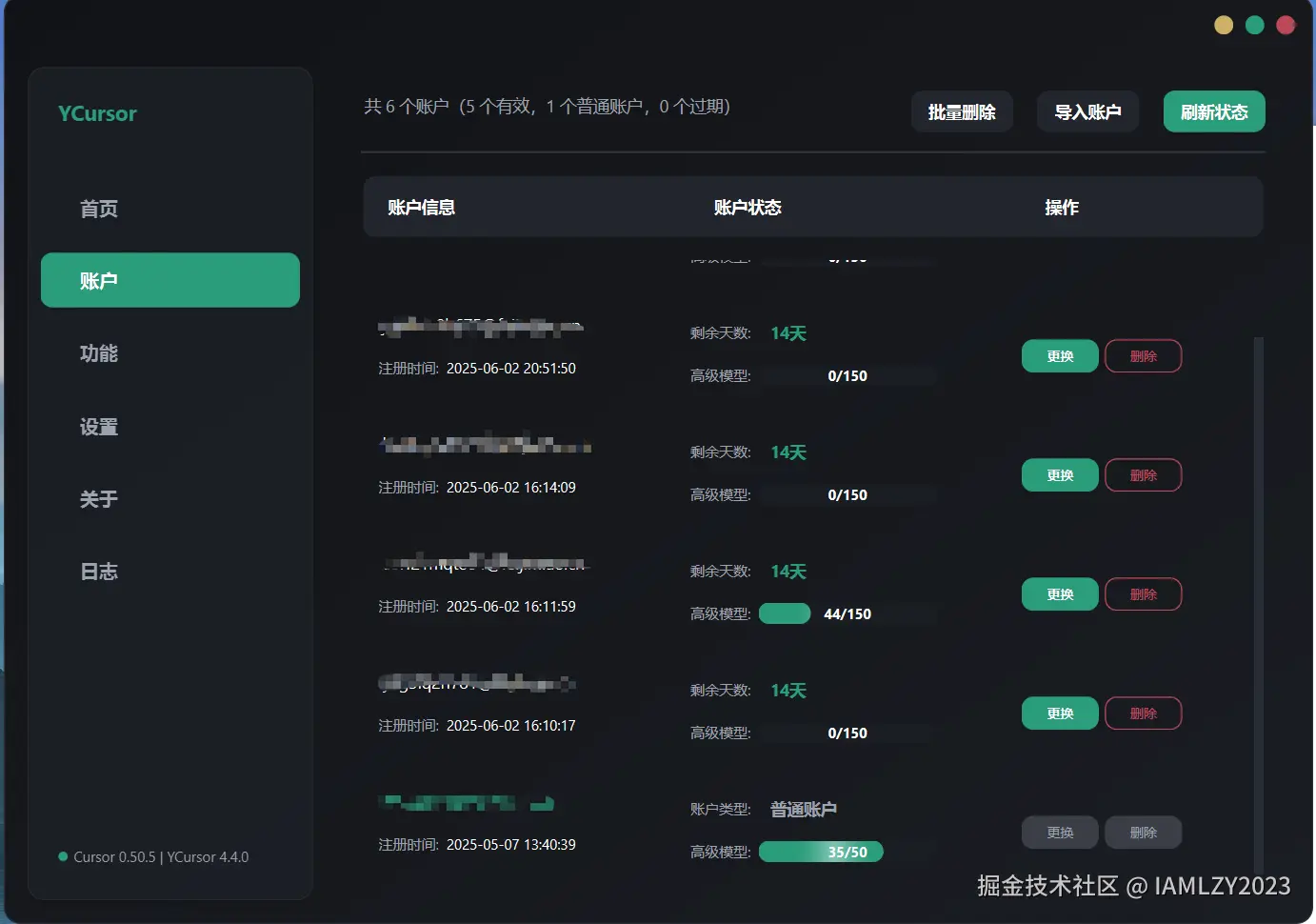
Task: View the 关于 page
Action: (x=98, y=498)
